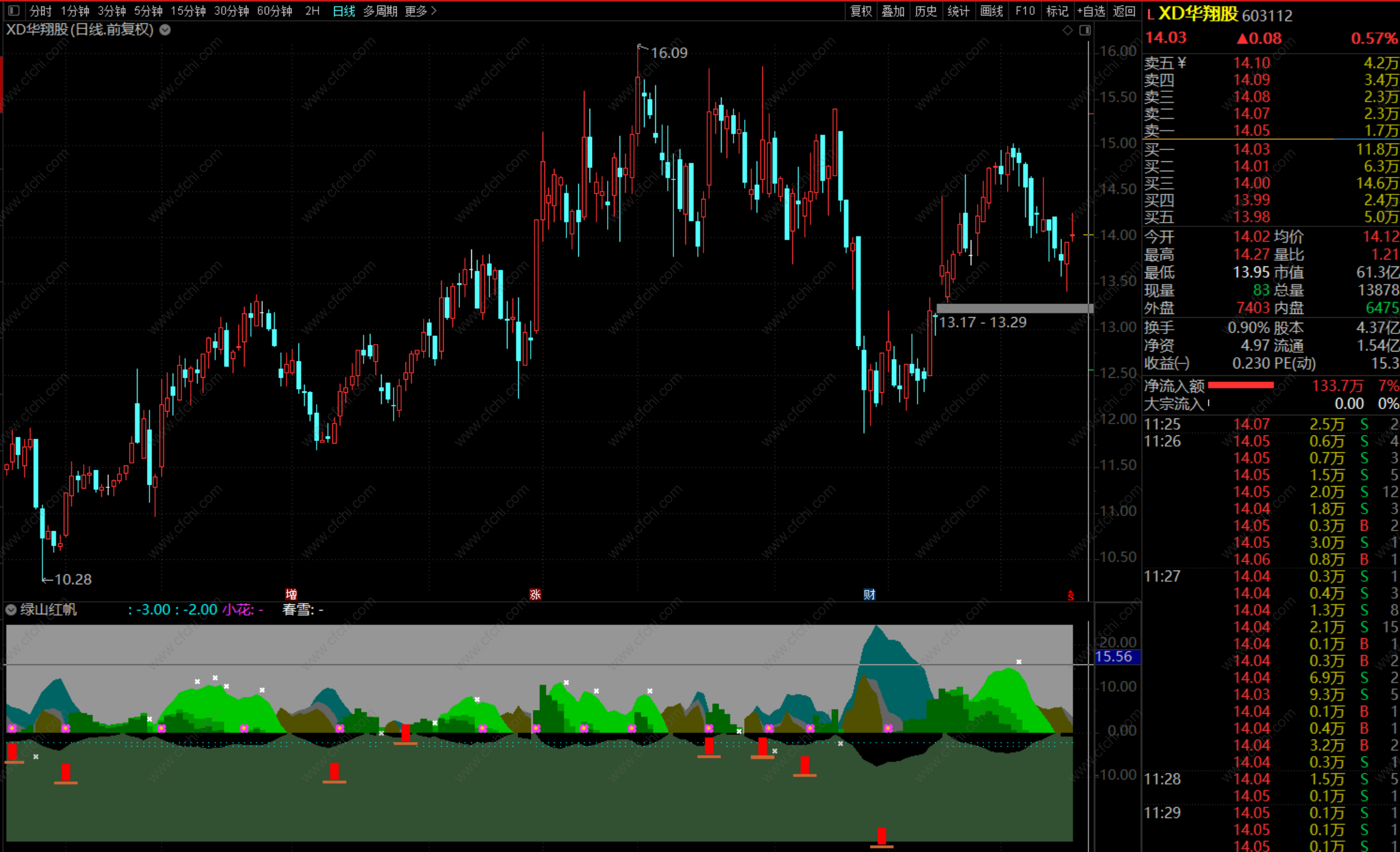Viewport: 1400px width, 852px height.
Task: Toggle 复权 price adjustment
Action: coord(861,11)
